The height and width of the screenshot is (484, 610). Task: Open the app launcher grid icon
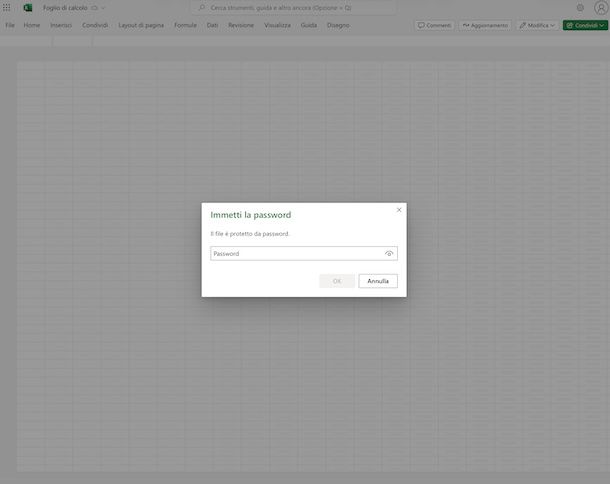click(7, 7)
